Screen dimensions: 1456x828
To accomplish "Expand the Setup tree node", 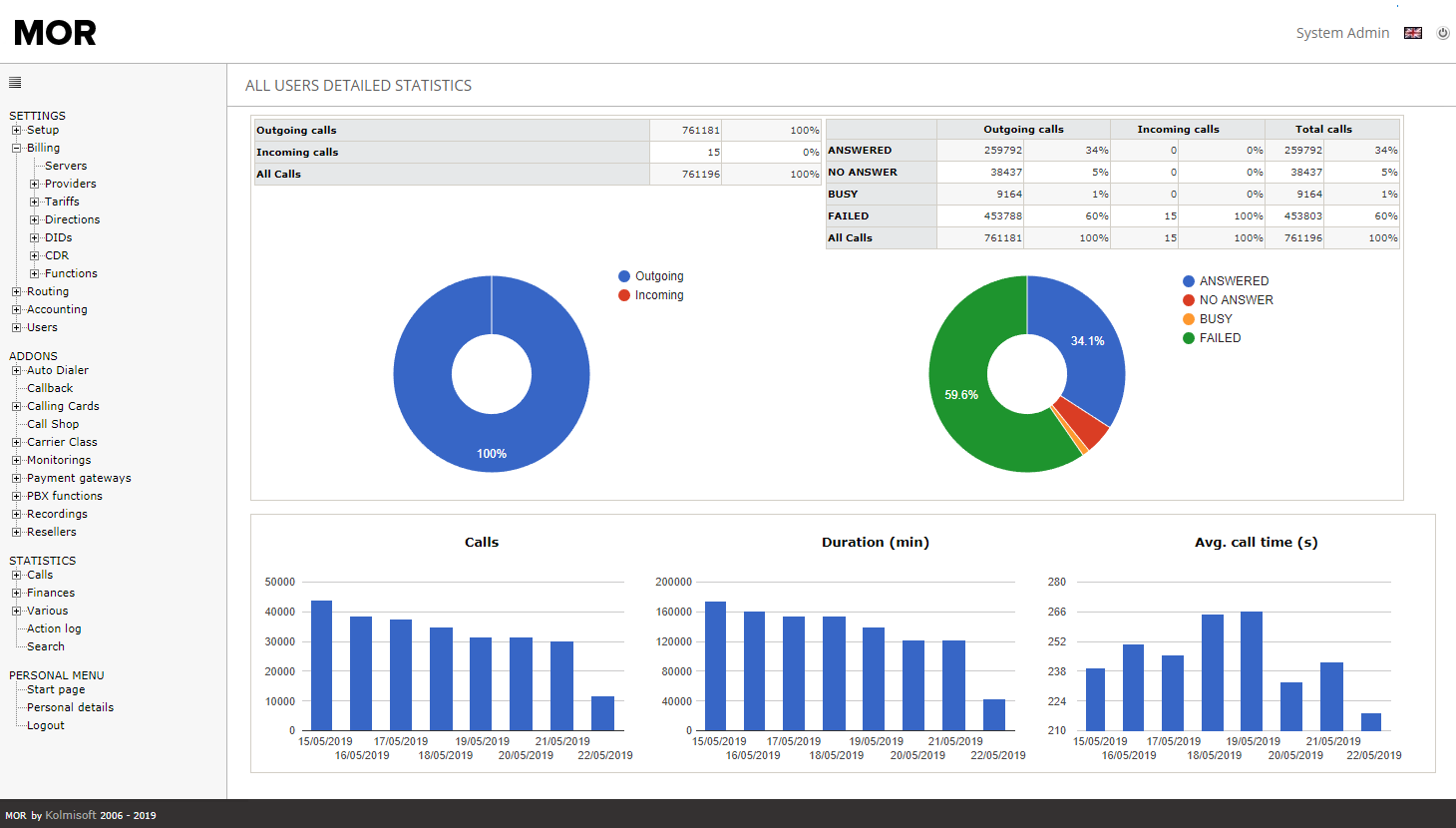I will pos(16,130).
